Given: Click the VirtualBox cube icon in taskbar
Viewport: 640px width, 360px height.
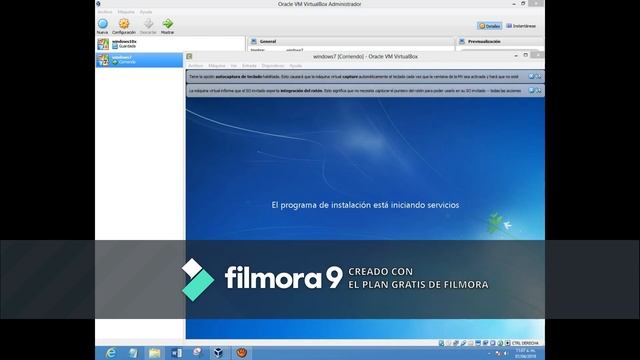Looking at the screenshot, I should point(218,353).
